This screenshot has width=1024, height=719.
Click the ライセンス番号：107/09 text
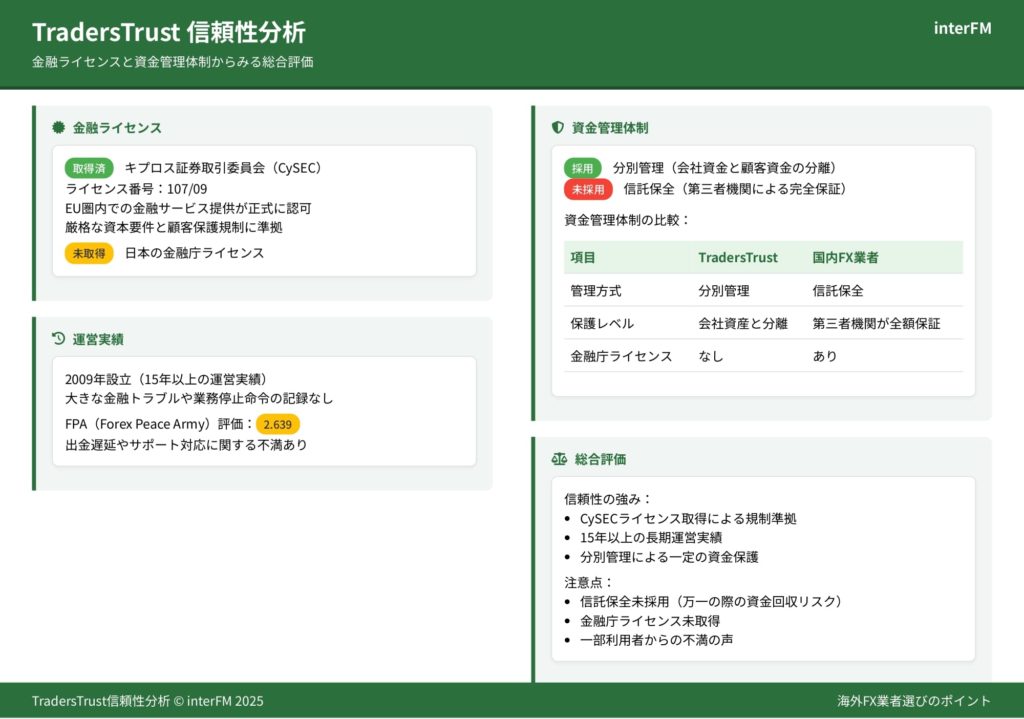[x=136, y=189]
